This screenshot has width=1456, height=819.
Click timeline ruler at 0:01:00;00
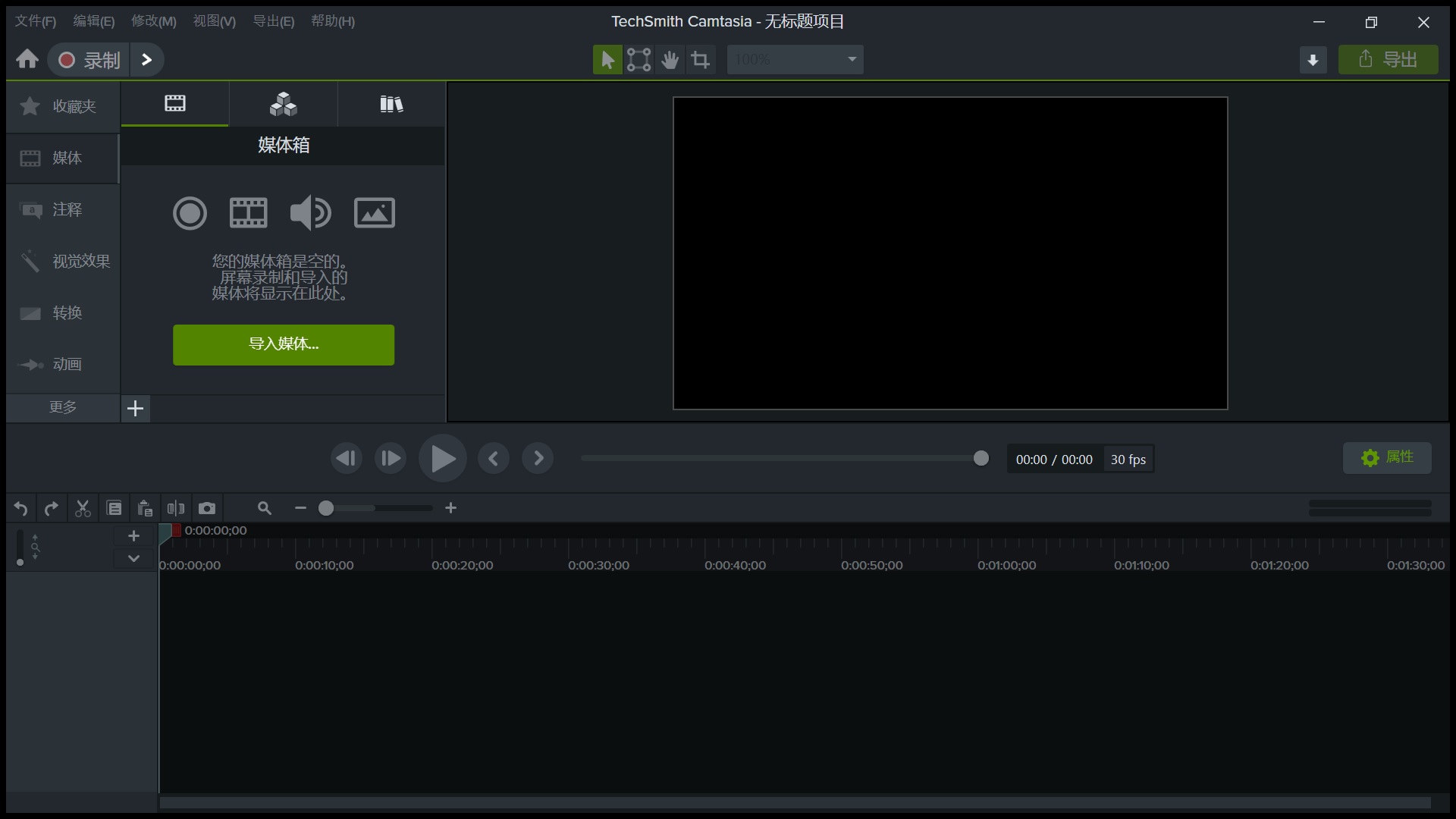coord(1008,565)
